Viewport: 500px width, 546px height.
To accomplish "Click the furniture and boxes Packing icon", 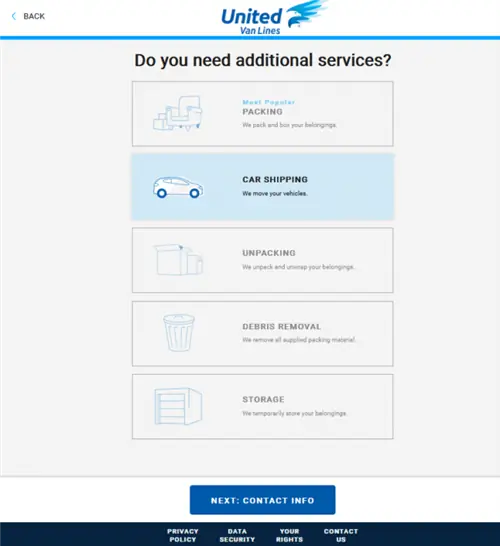I will 178,113.
